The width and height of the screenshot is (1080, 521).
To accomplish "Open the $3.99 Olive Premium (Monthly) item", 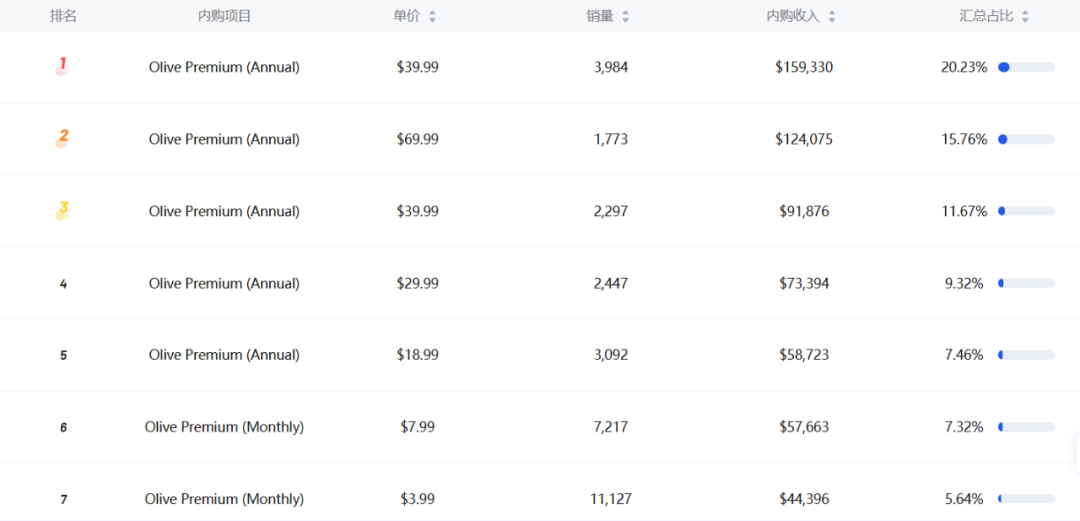I will tap(224, 499).
